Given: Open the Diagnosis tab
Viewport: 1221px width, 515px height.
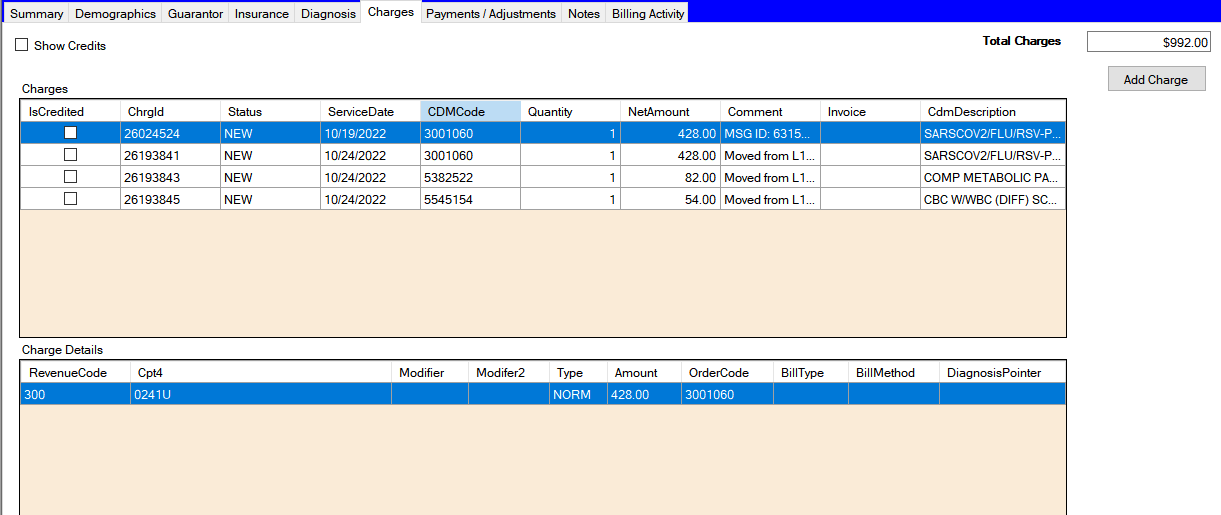Looking at the screenshot, I should tap(328, 14).
